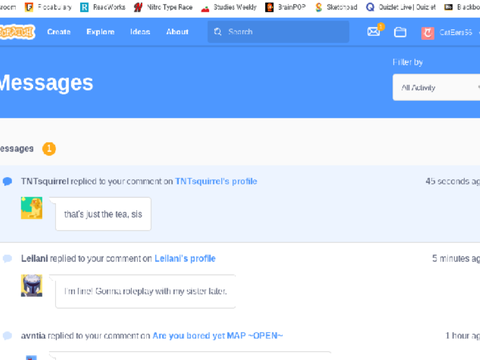Click the search magnifier icon
The height and width of the screenshot is (360, 480).
point(218,32)
